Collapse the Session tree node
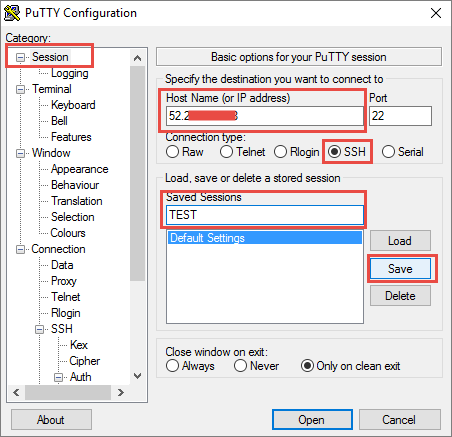 20,57
